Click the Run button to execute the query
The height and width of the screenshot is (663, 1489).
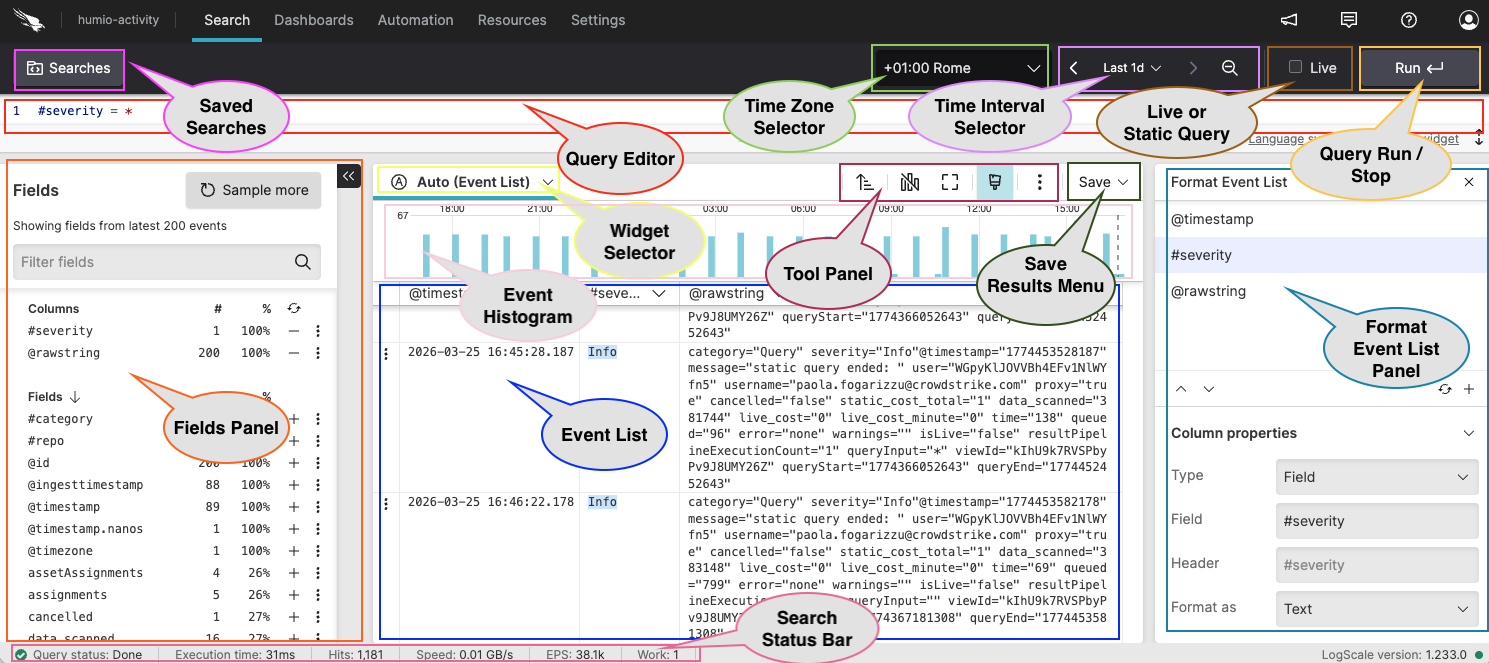[1419, 68]
